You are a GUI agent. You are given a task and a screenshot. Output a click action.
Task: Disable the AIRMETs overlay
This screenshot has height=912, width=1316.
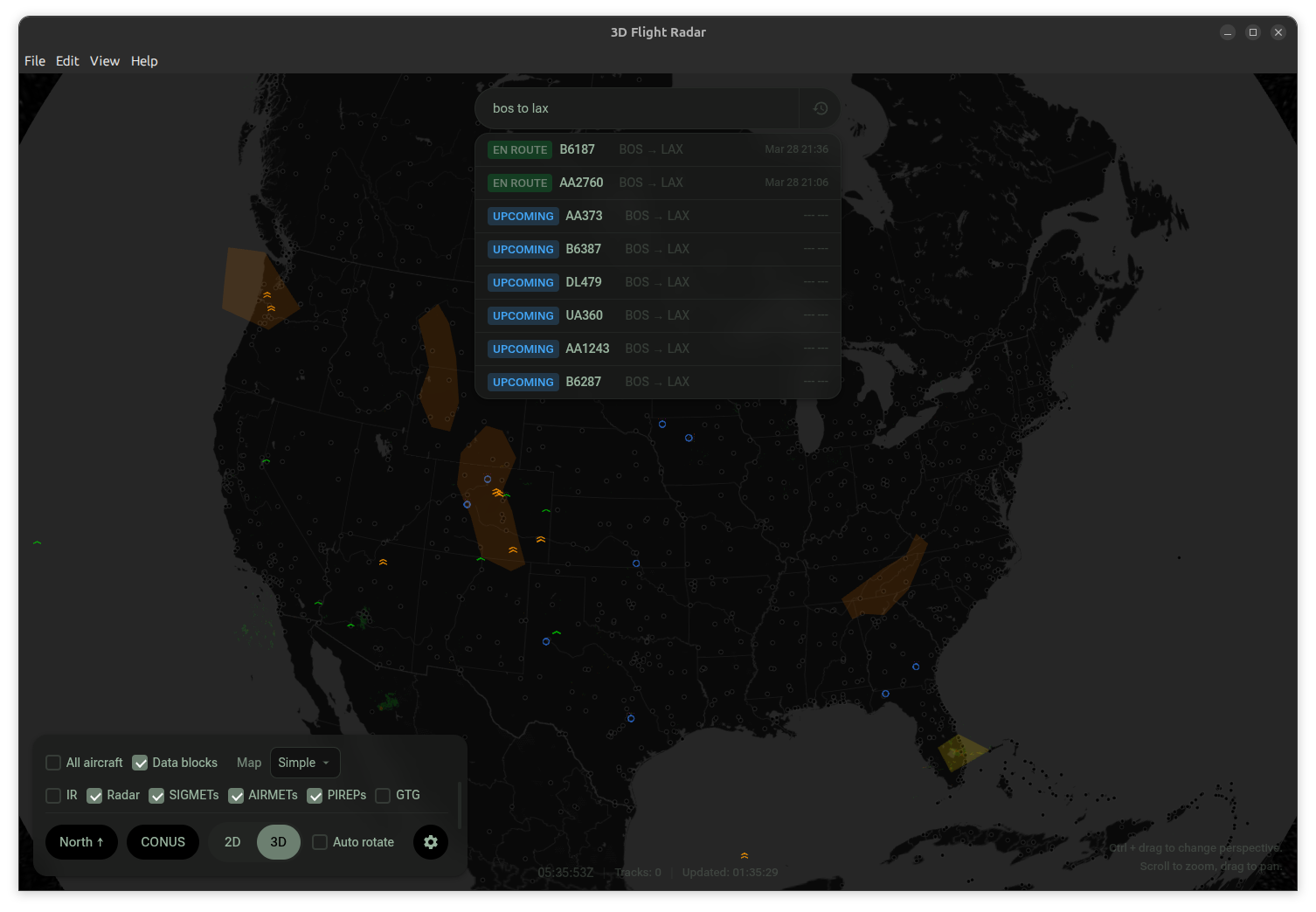click(236, 796)
